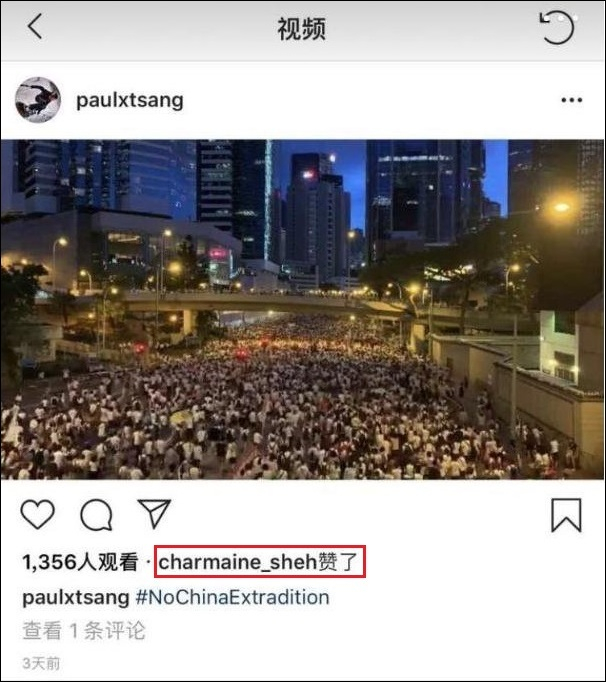This screenshot has height=682, width=606.
Task: Tap the 赞了 liked-by text
Action: click(x=338, y=562)
